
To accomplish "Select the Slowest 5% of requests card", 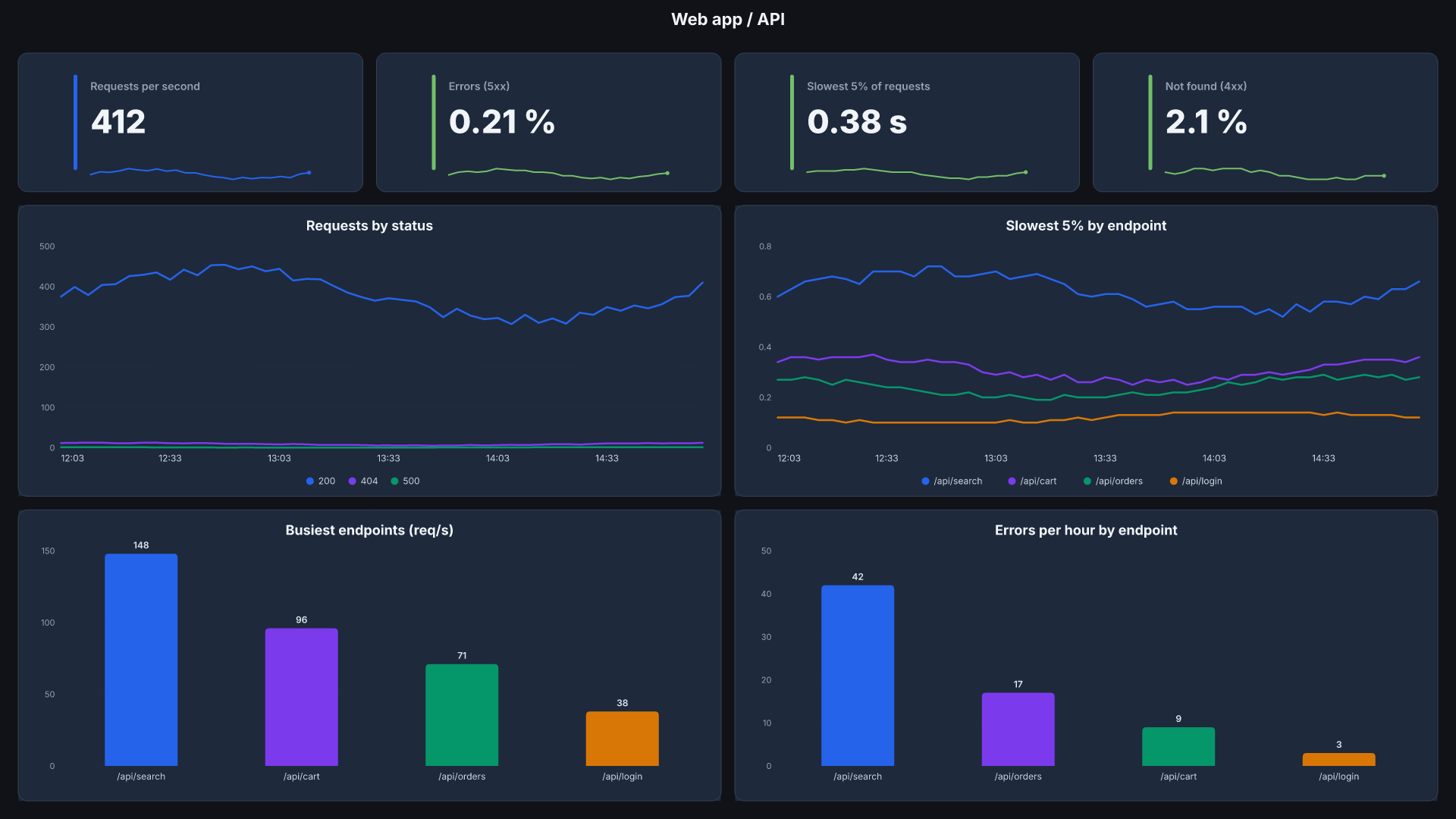I will 907,122.
